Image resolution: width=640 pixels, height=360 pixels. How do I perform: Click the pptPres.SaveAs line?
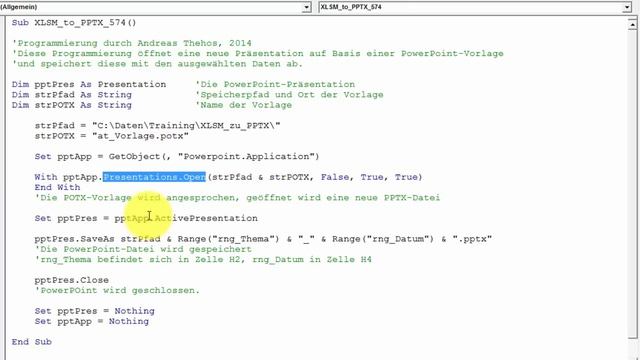tap(263, 239)
